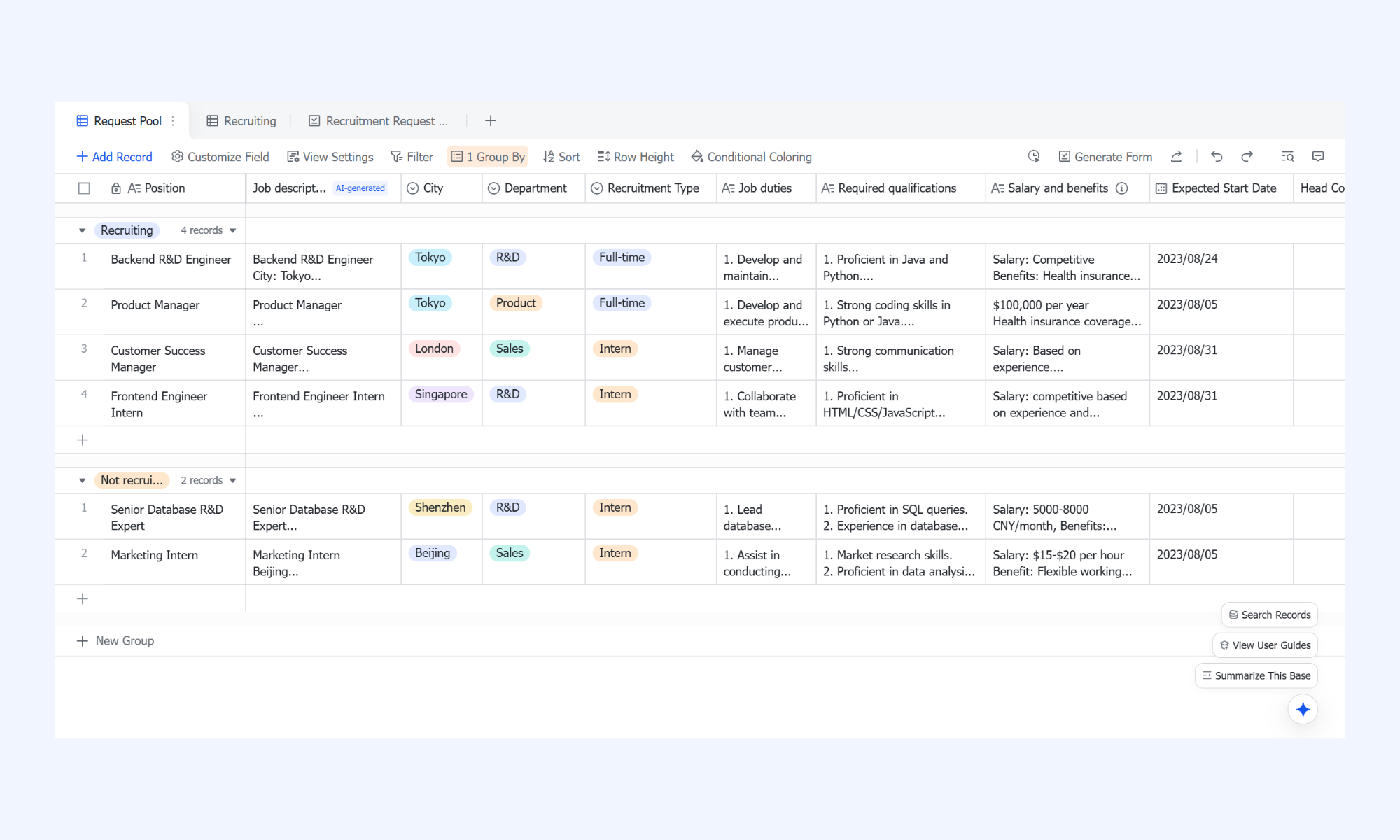Image resolution: width=1400 pixels, height=840 pixels.
Task: Click the Department column type icon
Action: click(494, 188)
